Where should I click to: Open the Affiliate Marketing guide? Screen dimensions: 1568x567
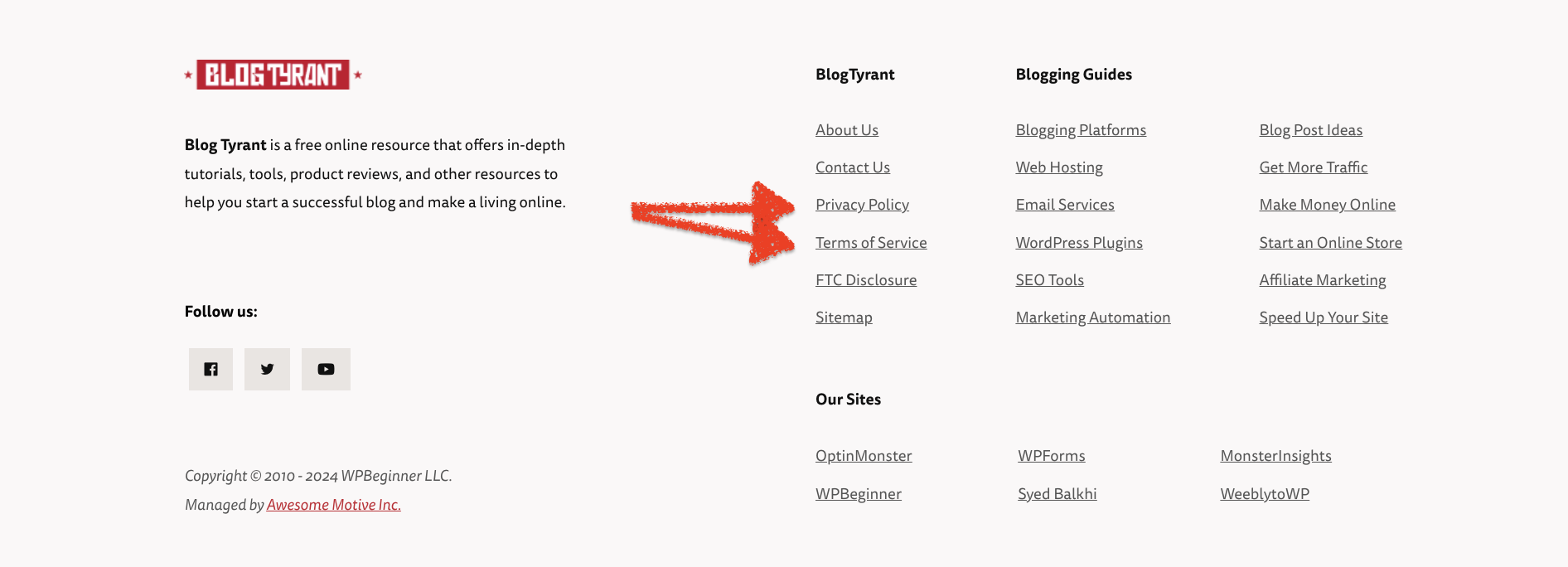click(1322, 280)
